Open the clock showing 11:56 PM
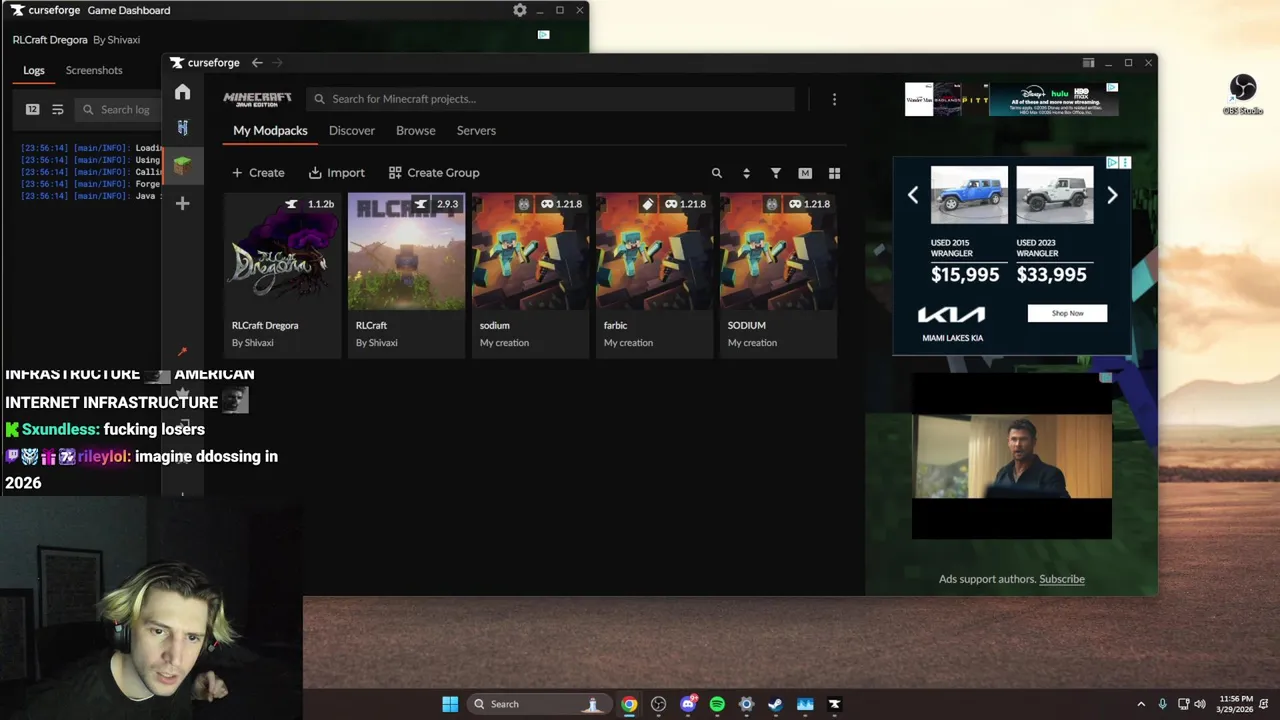The height and width of the screenshot is (720, 1280). point(1235,704)
